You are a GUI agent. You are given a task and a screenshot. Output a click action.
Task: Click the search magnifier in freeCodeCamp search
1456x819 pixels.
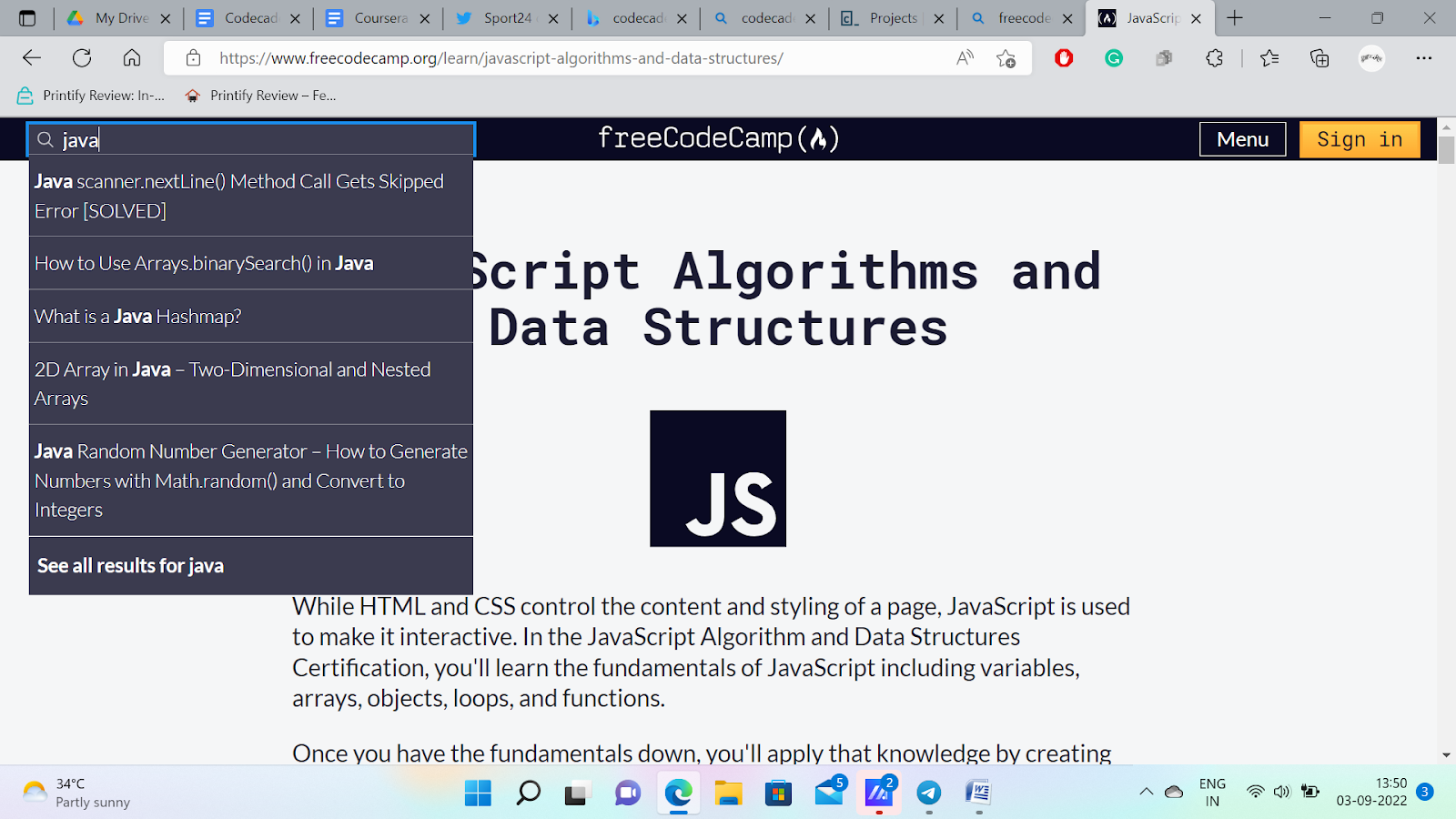45,139
